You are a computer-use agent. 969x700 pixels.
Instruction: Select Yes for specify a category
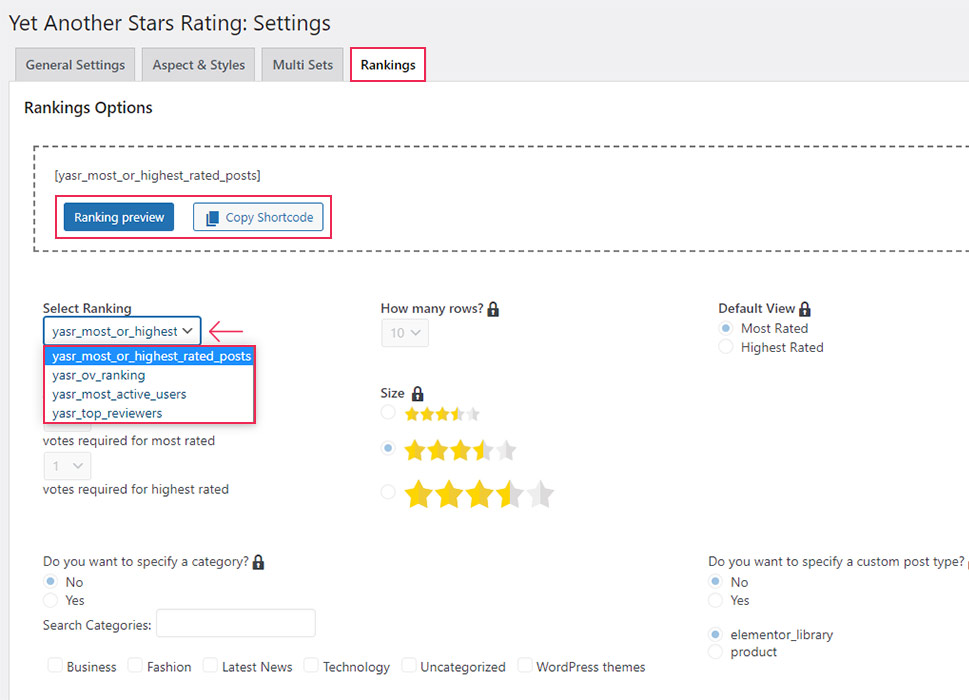click(x=51, y=600)
